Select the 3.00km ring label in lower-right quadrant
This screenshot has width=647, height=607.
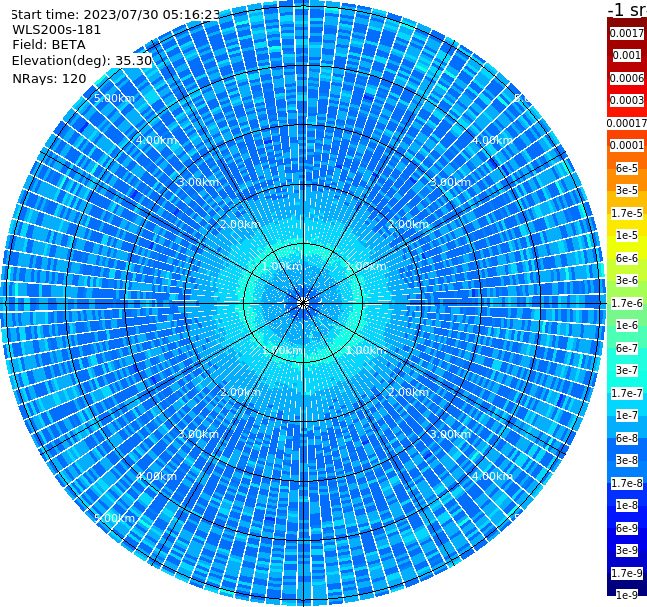coord(450,434)
